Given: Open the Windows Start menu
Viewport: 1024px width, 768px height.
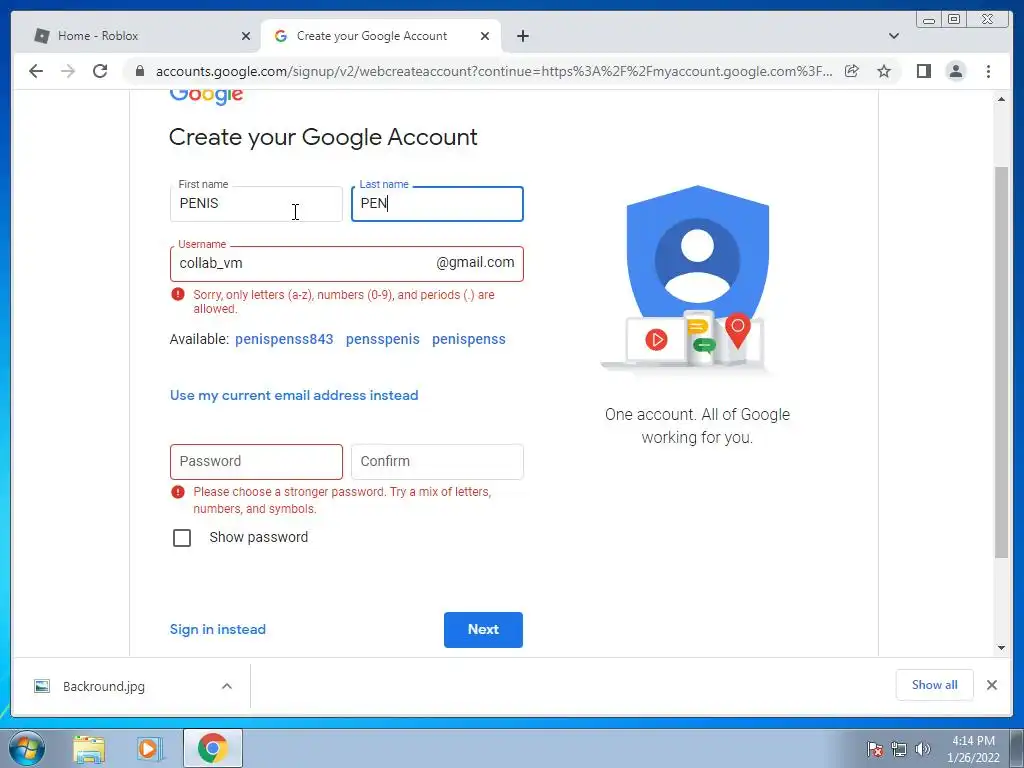Looking at the screenshot, I should click(27, 748).
